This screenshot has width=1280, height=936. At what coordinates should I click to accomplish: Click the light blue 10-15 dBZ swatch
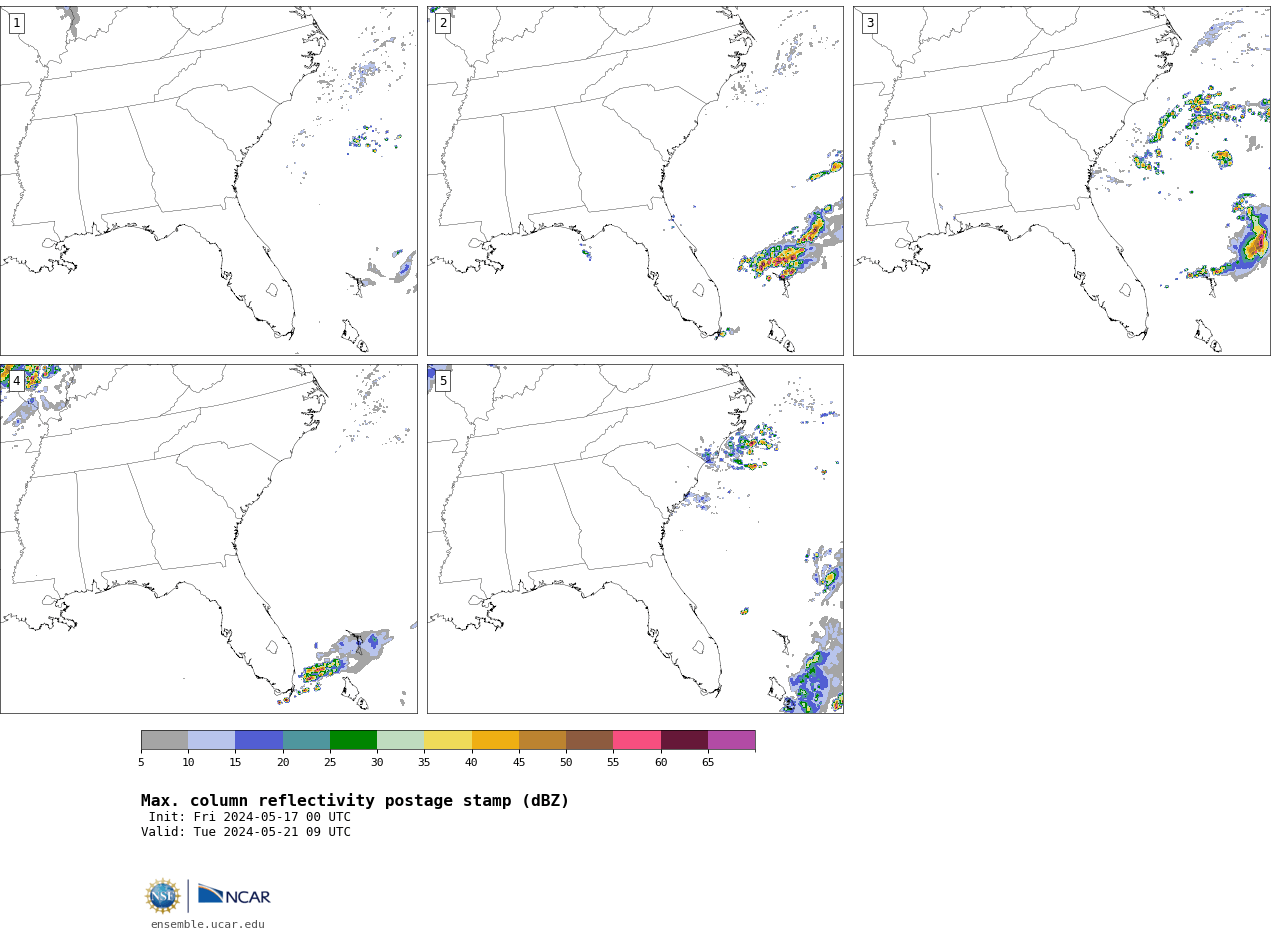click(211, 740)
